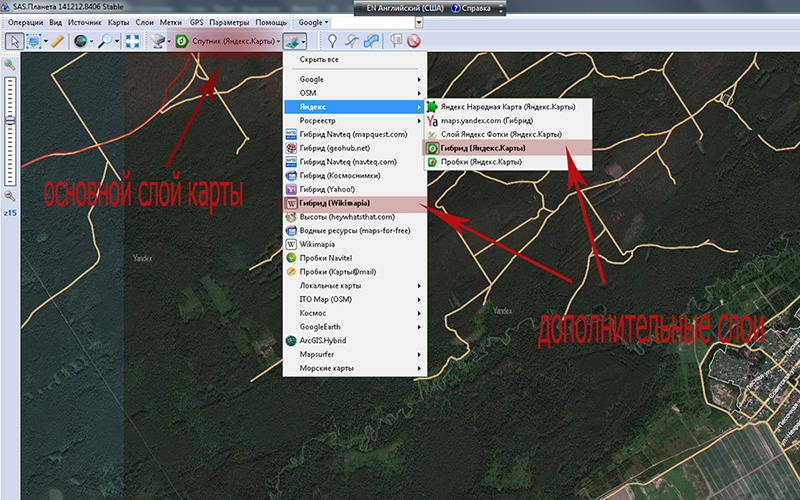The image size is (800, 500).
Task: Expand the Mapsurfer submenu
Action: (x=355, y=354)
